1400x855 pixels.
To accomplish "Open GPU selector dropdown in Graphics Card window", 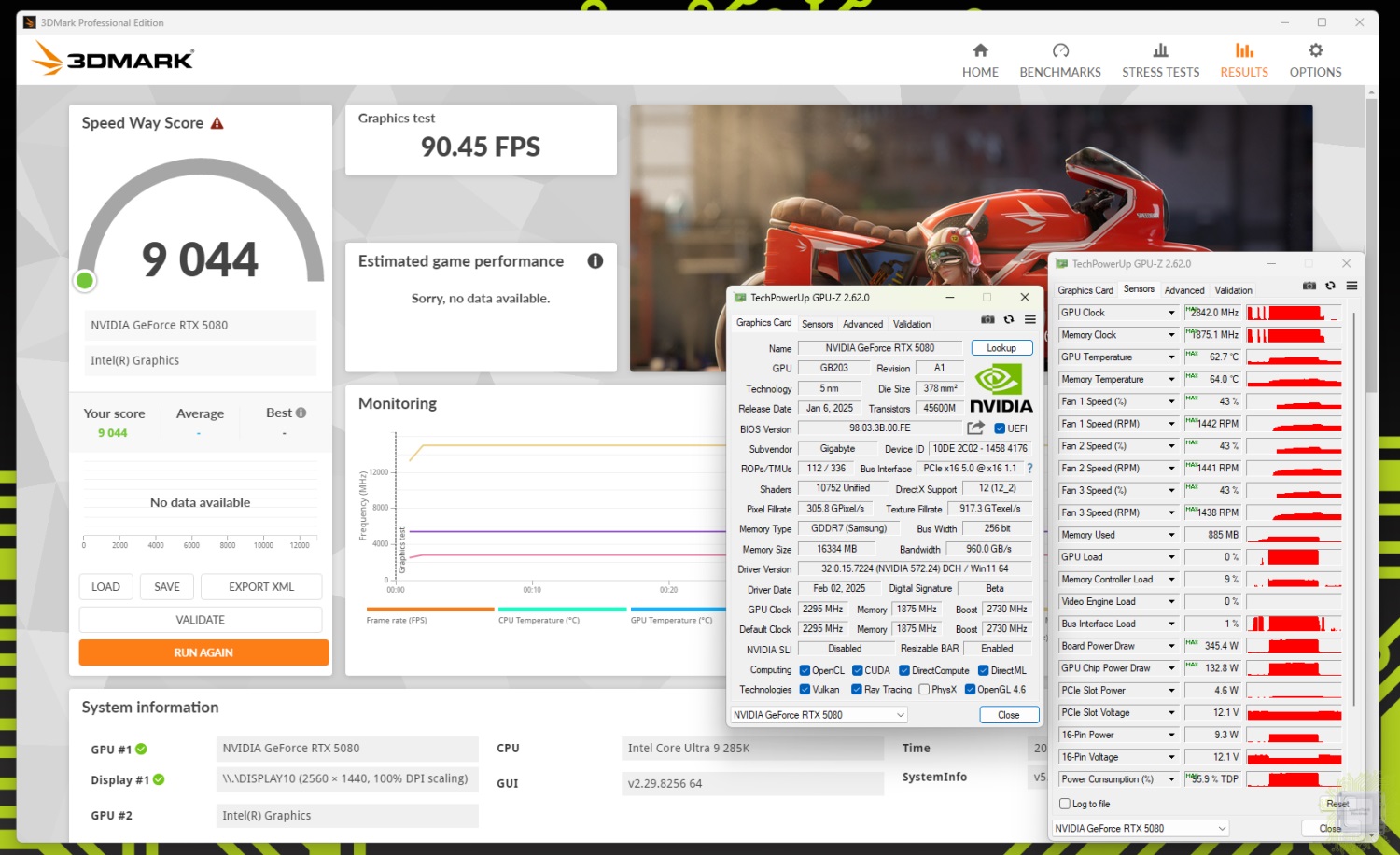I will [819, 715].
